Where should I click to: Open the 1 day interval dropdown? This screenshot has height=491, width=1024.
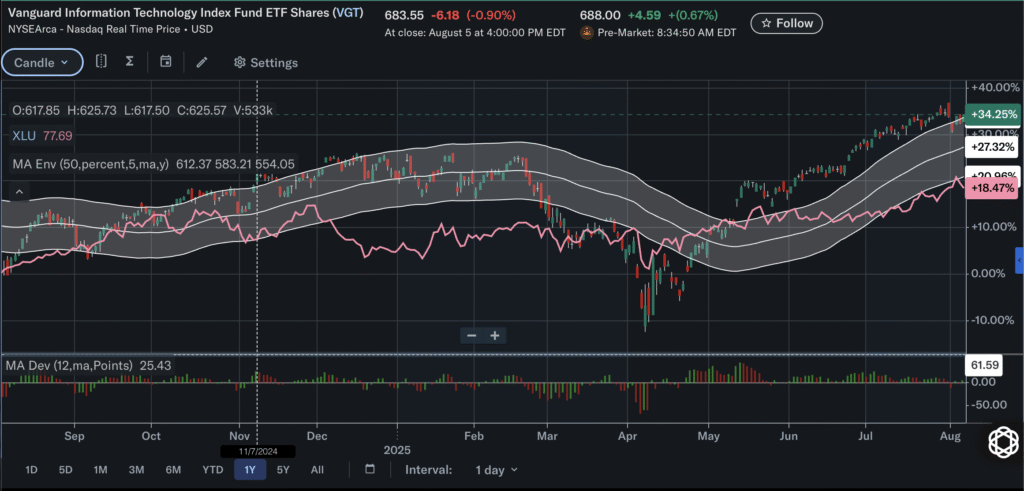pyautogui.click(x=496, y=469)
